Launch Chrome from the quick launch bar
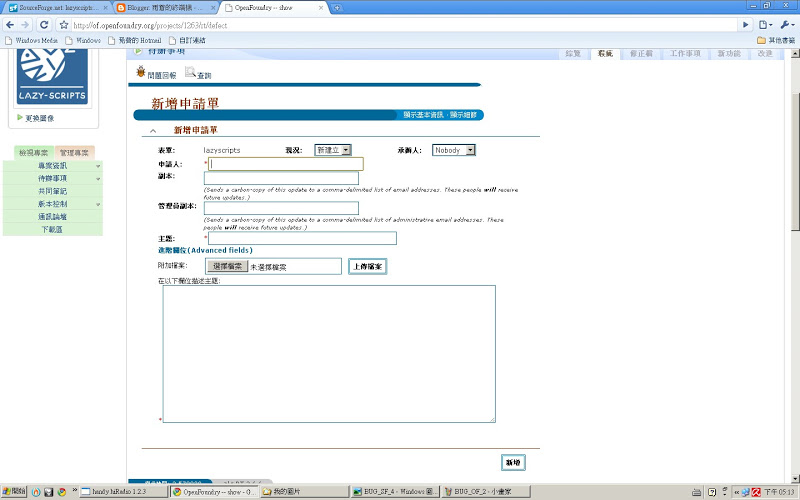800x500 pixels. (x=62, y=492)
